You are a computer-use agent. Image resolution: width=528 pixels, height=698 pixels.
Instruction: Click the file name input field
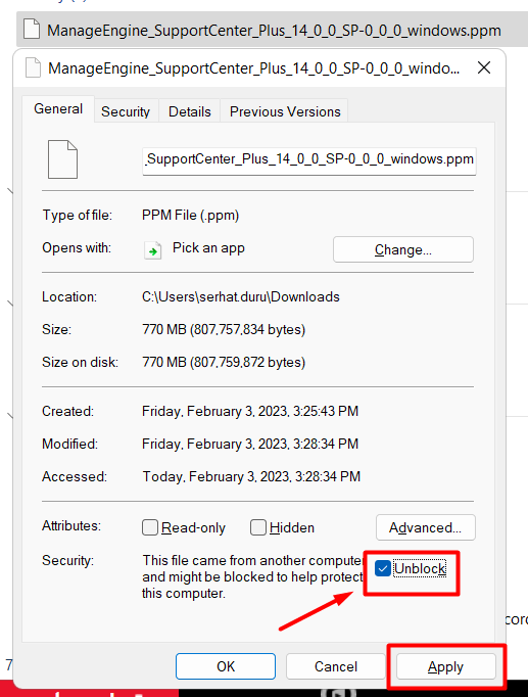(309, 160)
